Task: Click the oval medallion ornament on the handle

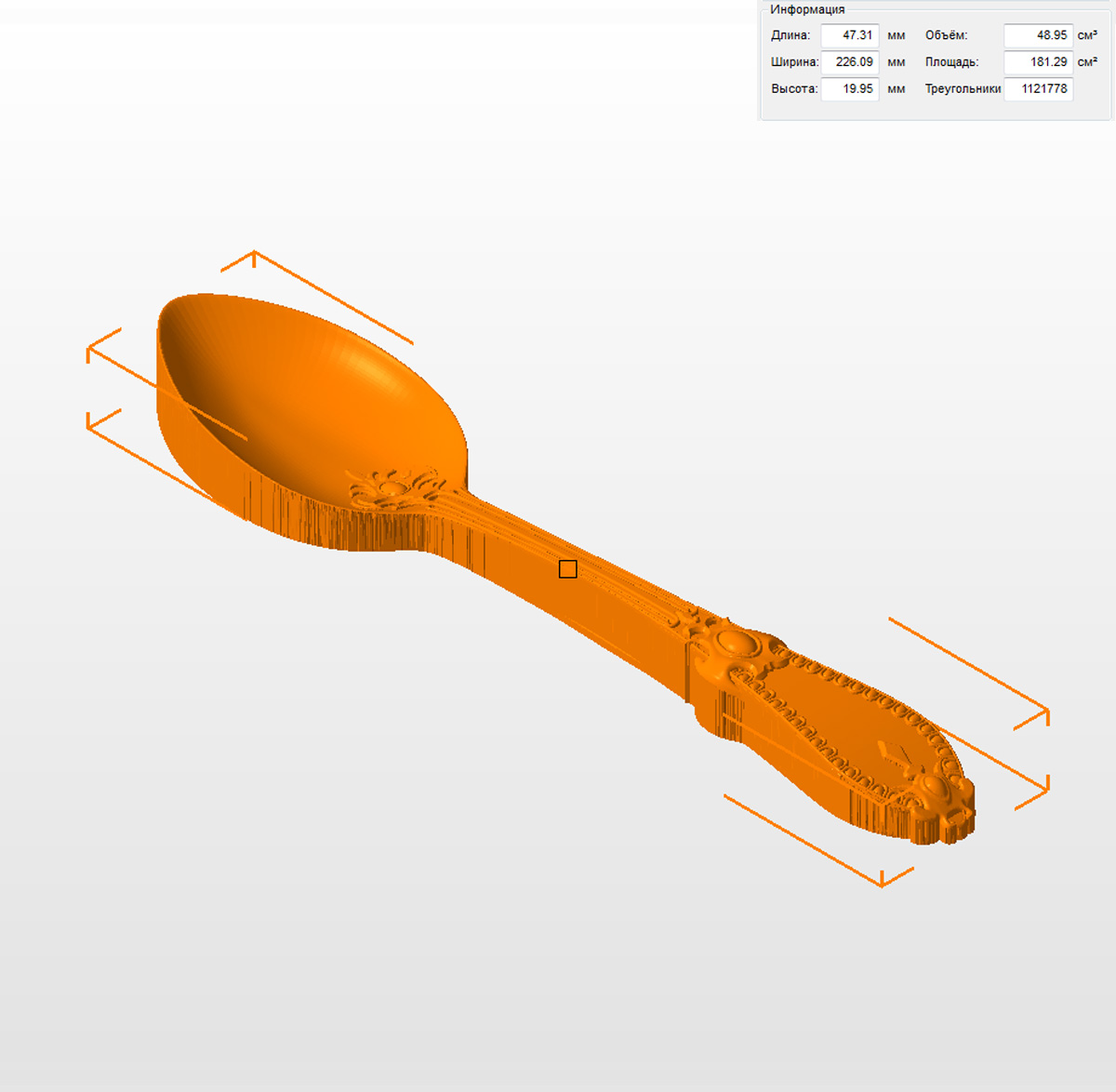Action: 734,643
